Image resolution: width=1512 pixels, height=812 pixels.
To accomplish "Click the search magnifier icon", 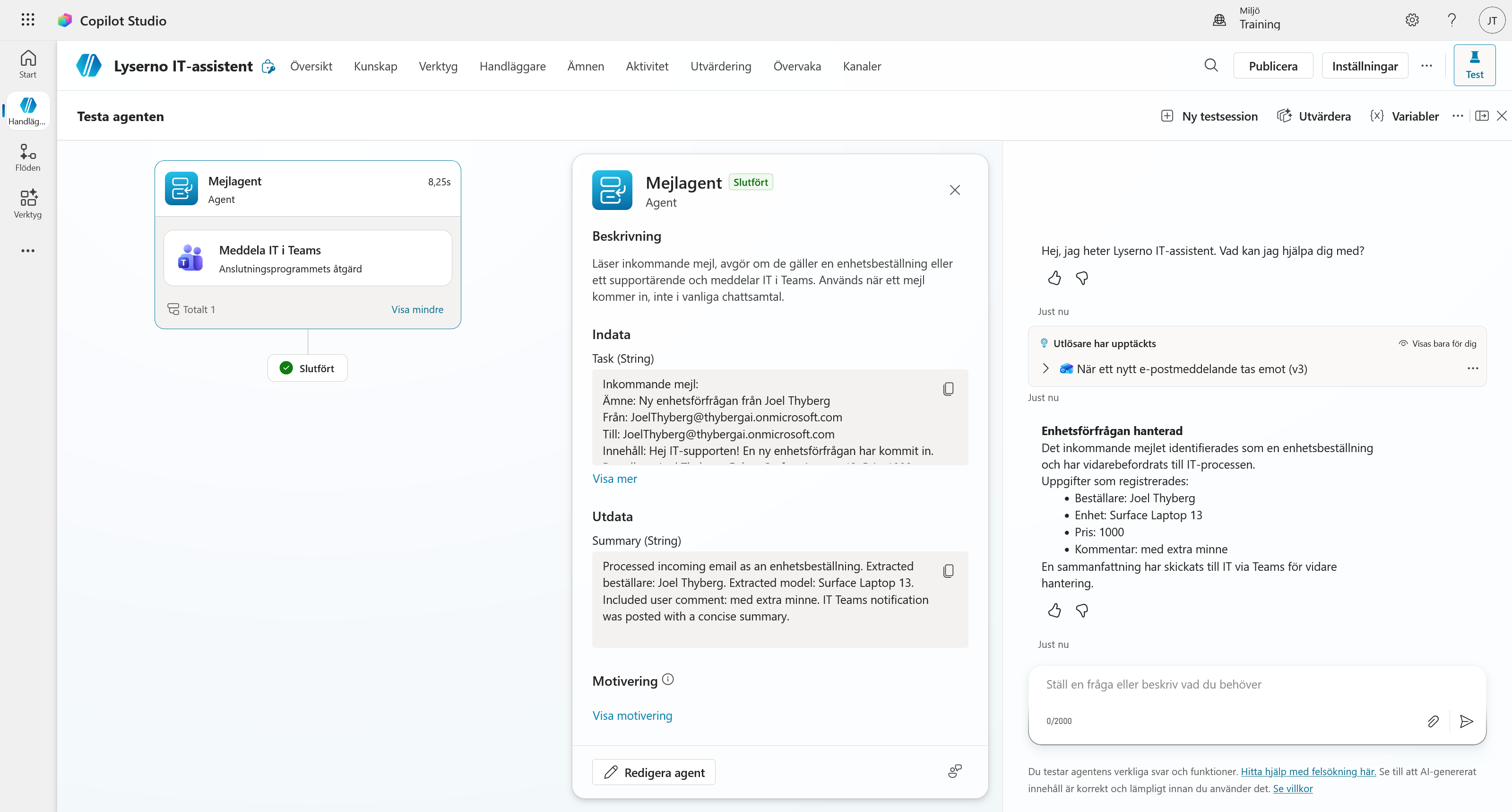I will pos(1211,65).
